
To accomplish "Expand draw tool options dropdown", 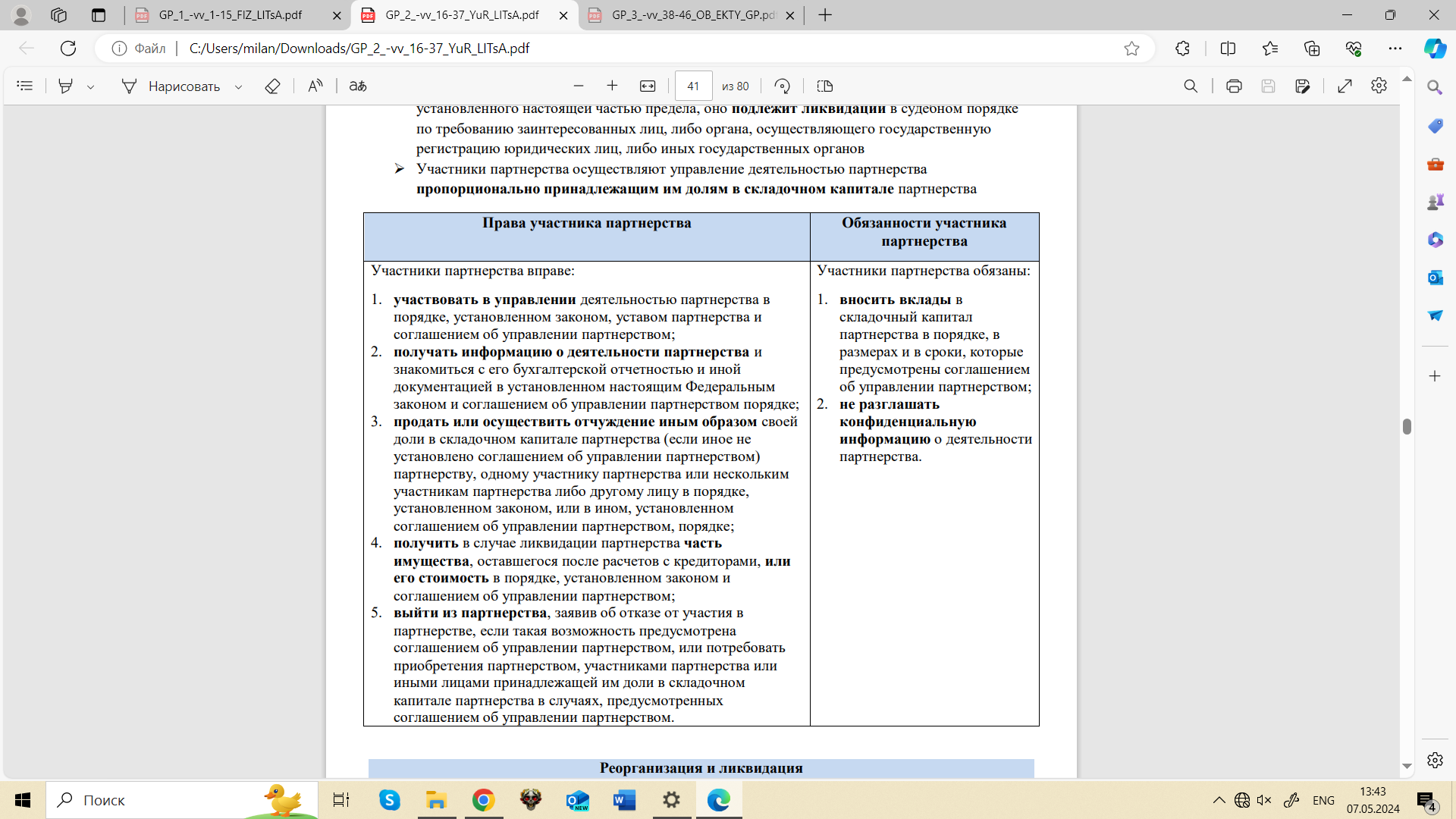I will click(x=239, y=86).
